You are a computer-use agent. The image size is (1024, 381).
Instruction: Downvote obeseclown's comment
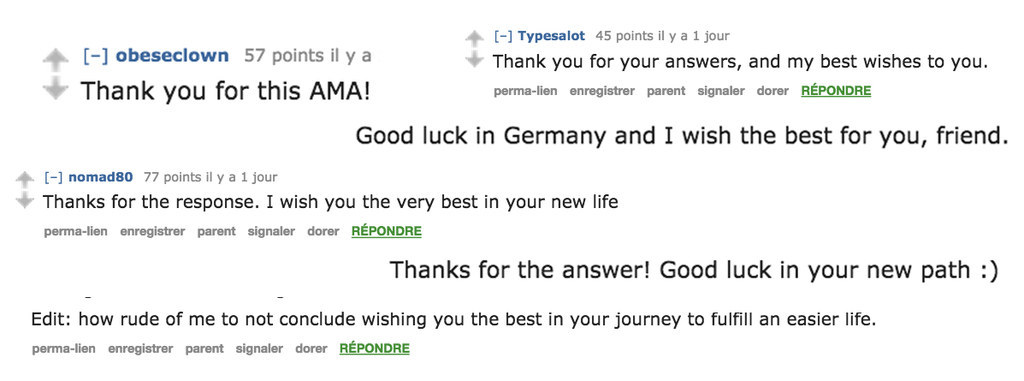point(55,88)
